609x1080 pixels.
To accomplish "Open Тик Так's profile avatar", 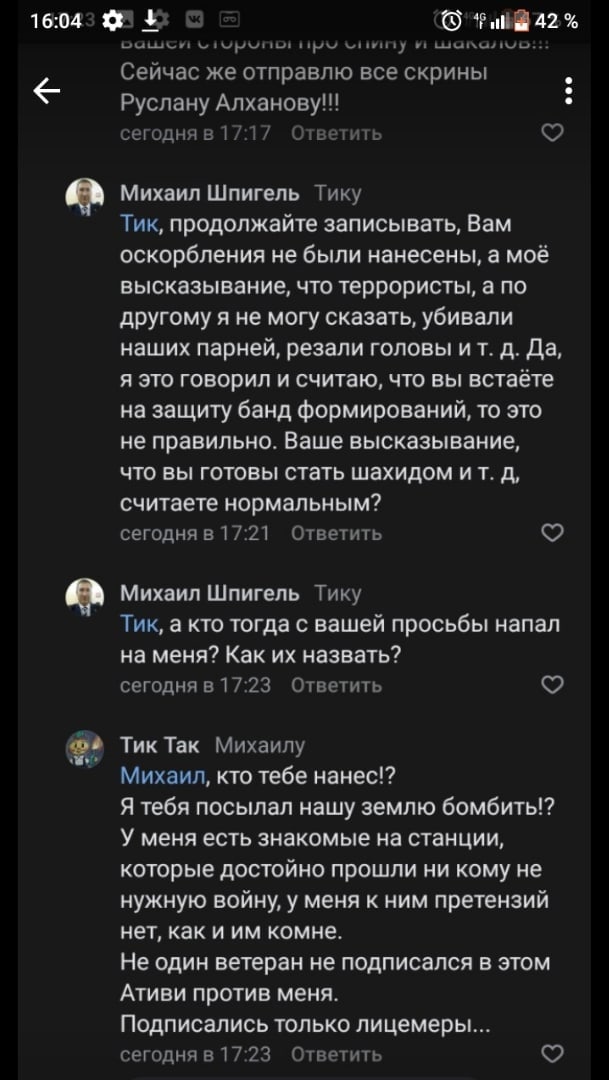I will [x=85, y=748].
